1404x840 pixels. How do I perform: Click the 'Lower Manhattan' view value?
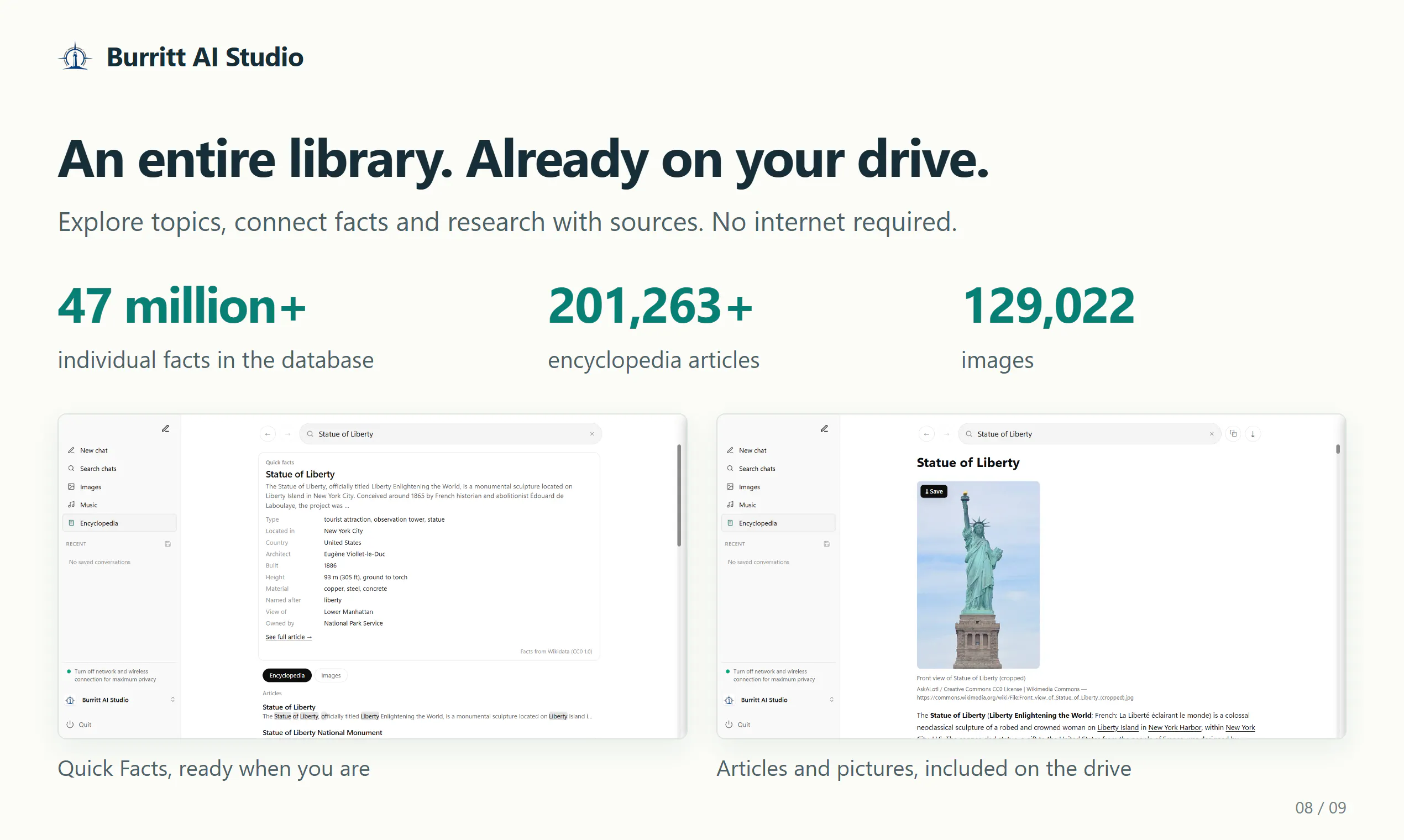click(348, 612)
